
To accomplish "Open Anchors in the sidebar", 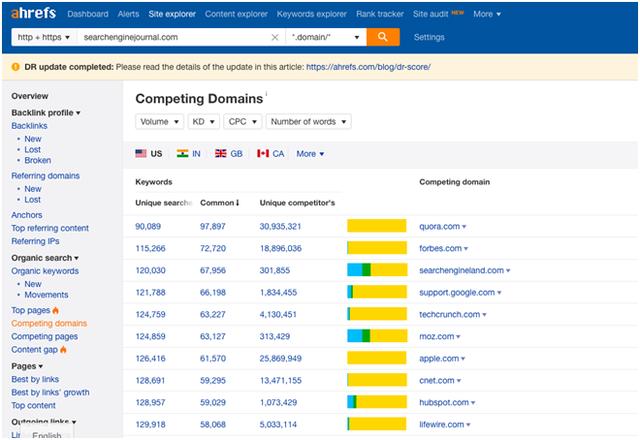I will tap(27, 215).
